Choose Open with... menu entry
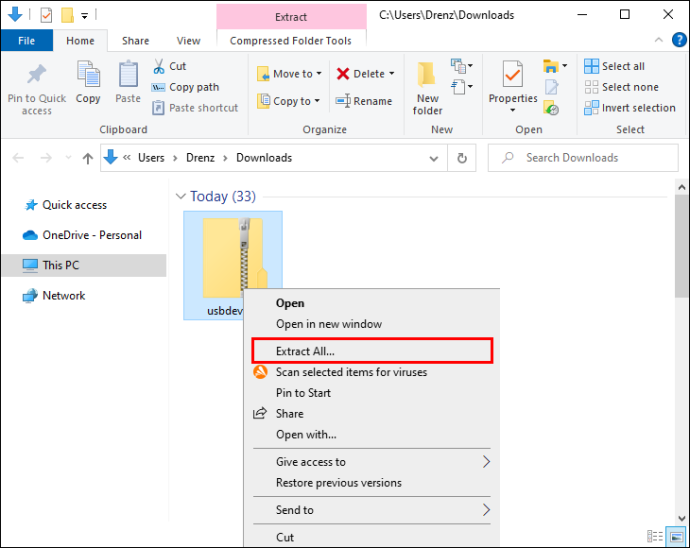690x548 pixels. coord(372,434)
